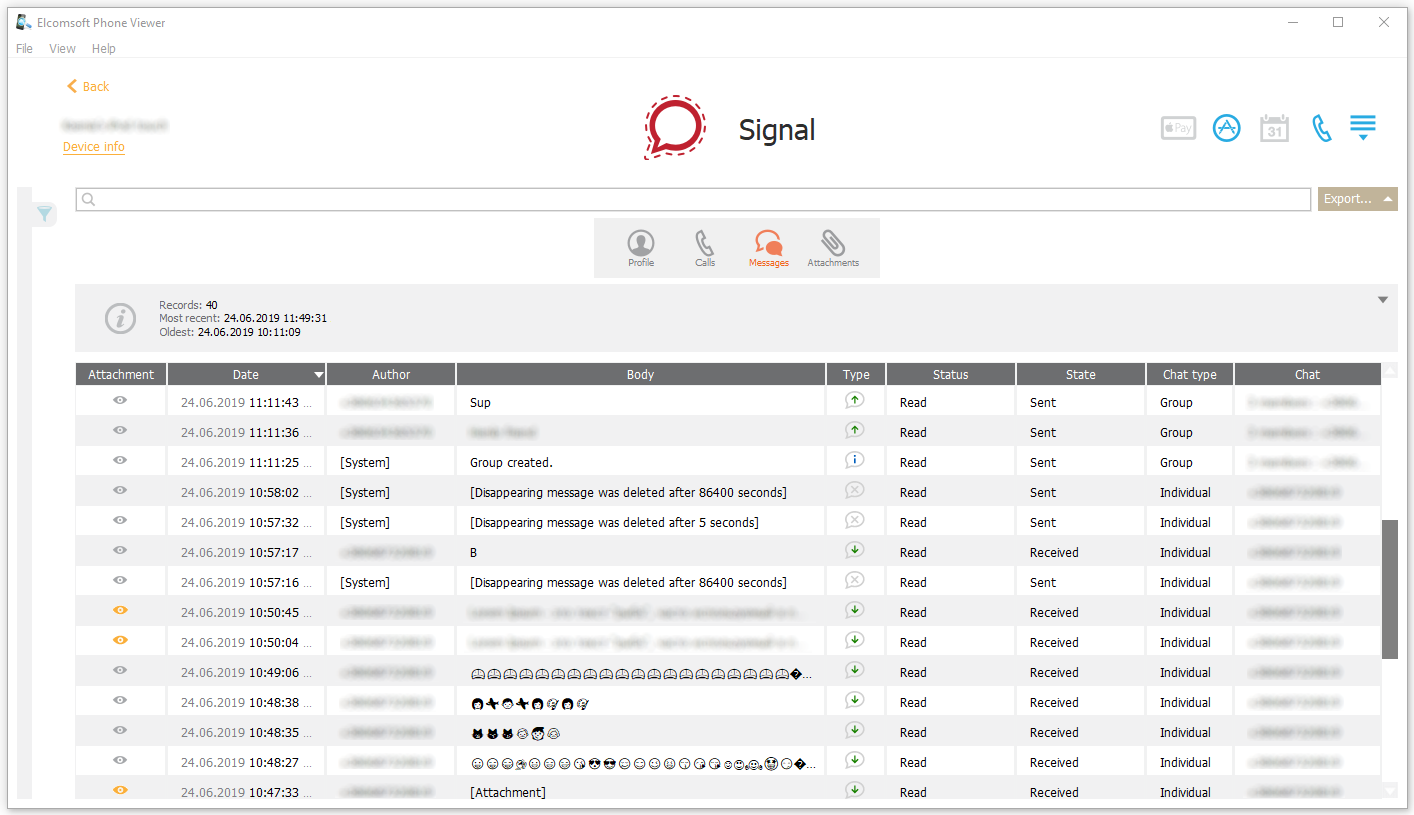
Task: Open the Apple Pay icon in header
Action: 1178,128
